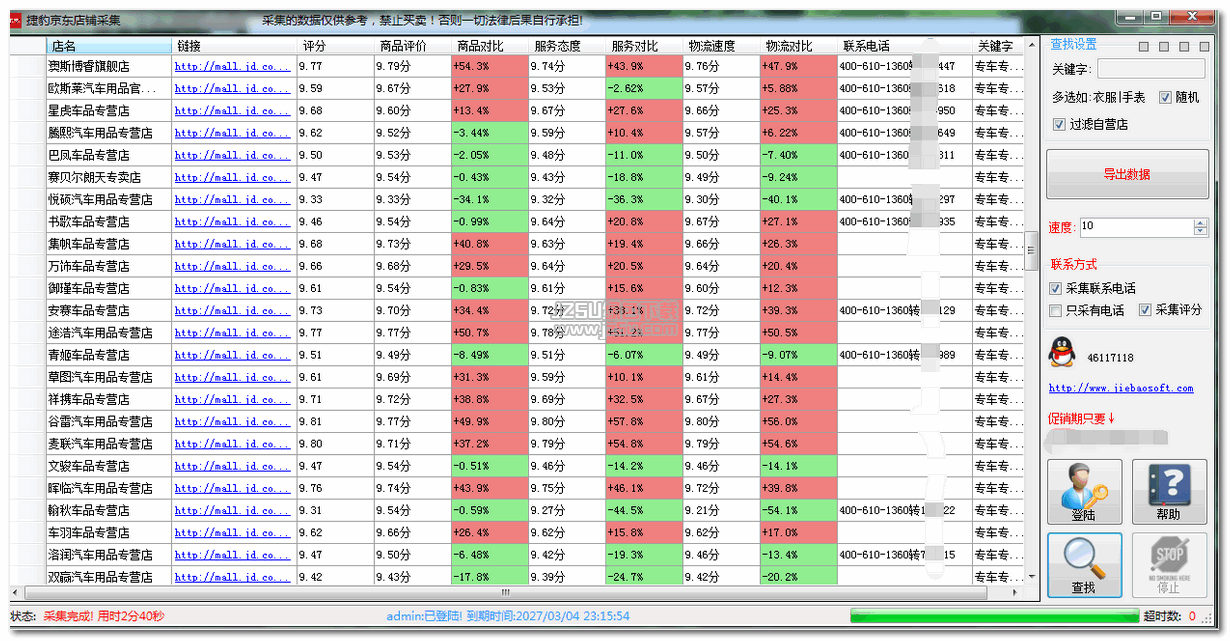Click the table's scroll-down arrow
The height and width of the screenshot is (641, 1230).
[x=1032, y=576]
